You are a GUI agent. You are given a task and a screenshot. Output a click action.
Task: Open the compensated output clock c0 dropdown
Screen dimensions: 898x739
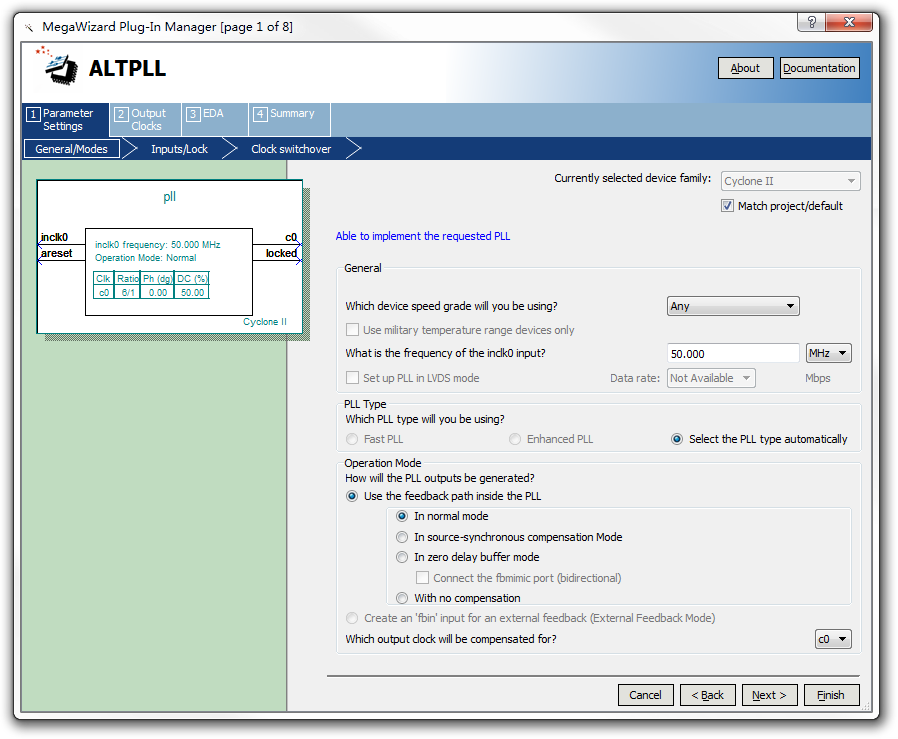tap(833, 639)
